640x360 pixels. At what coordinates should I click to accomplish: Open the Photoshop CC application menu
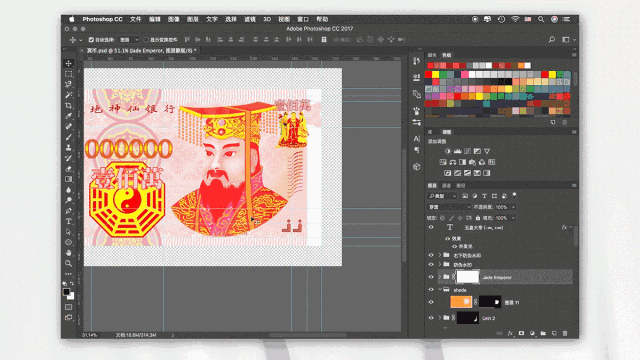tap(102, 19)
